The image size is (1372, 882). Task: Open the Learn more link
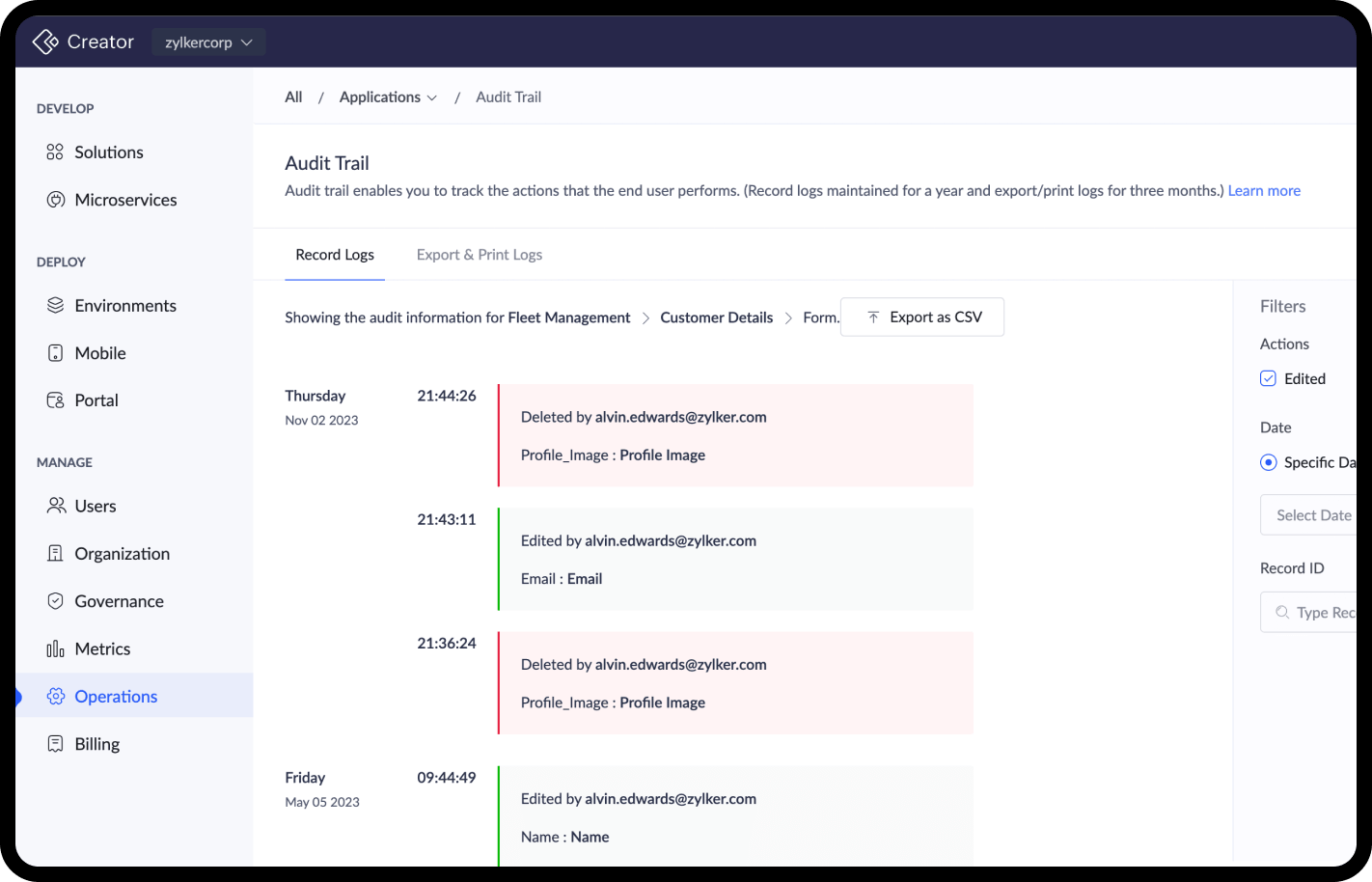1264,191
